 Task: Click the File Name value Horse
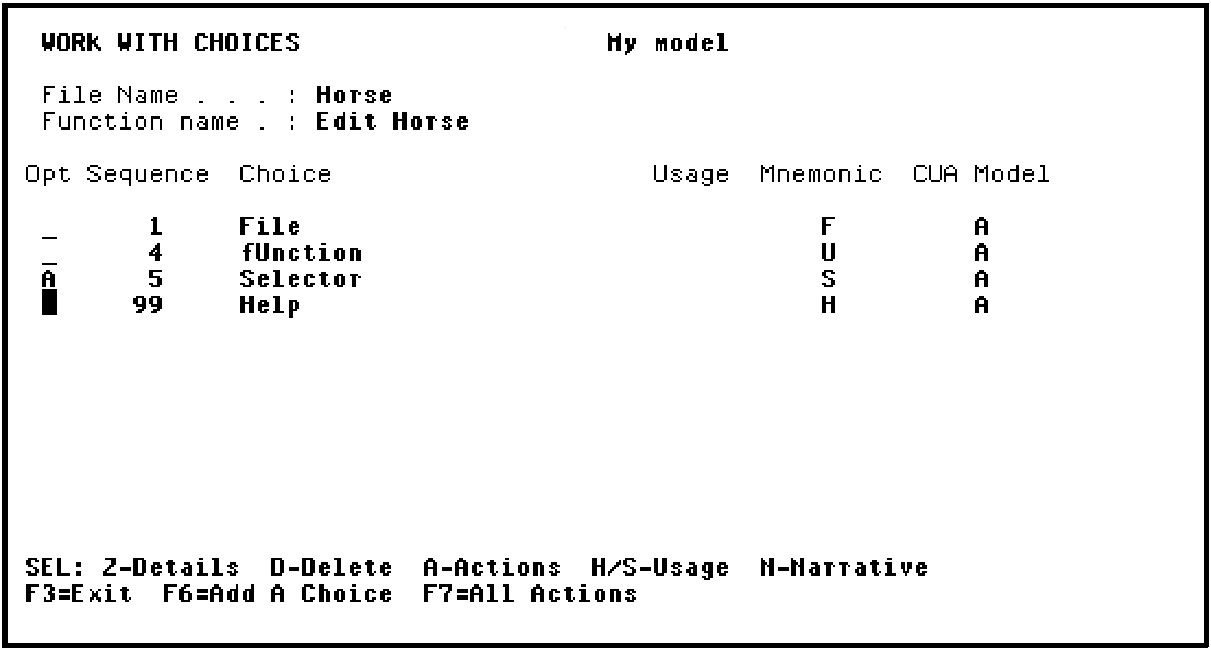354,97
